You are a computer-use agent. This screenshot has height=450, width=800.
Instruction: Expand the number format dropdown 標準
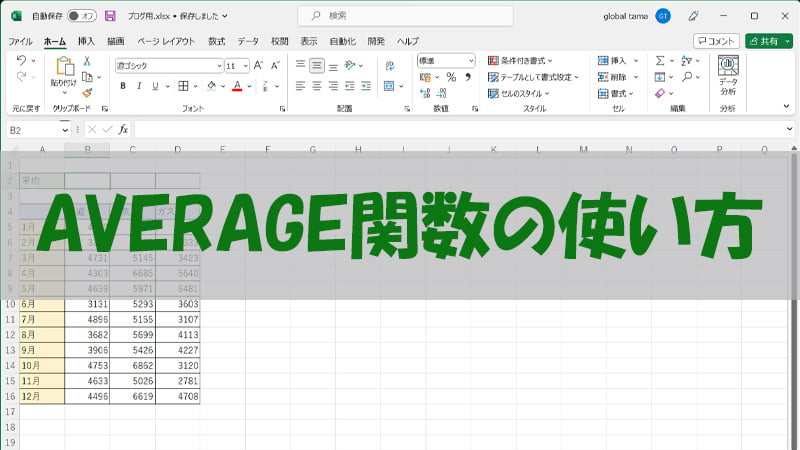(471, 61)
